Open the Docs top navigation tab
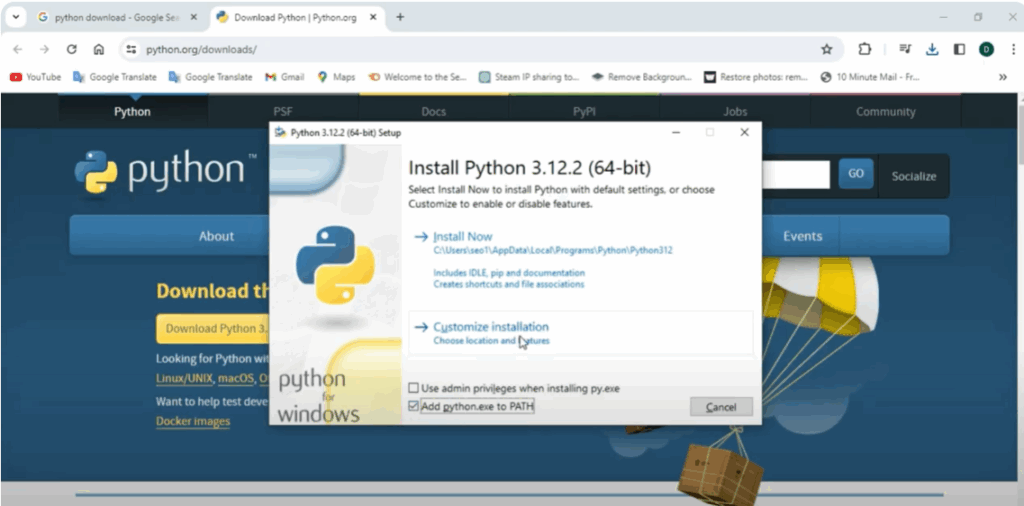1024x506 pixels. pyautogui.click(x=434, y=112)
